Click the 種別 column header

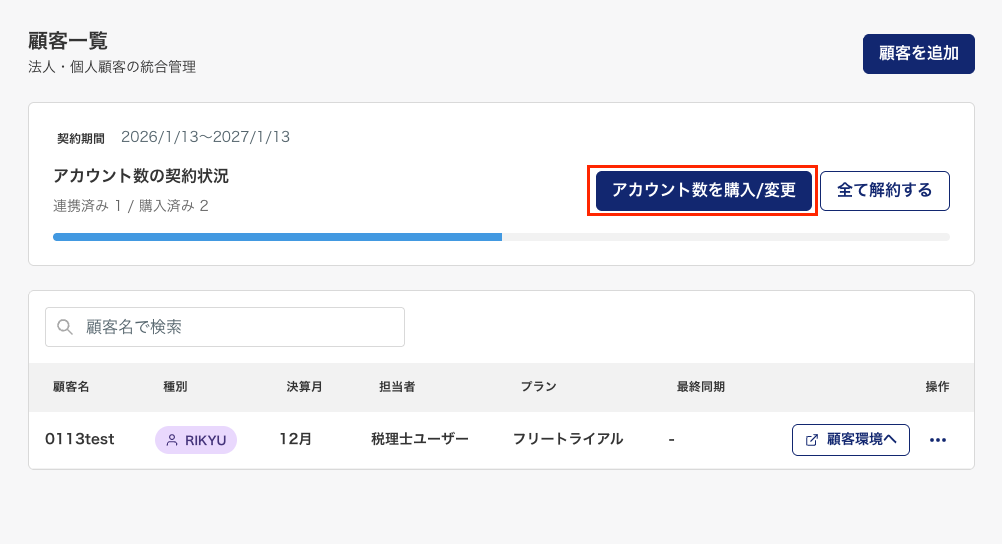tap(175, 387)
